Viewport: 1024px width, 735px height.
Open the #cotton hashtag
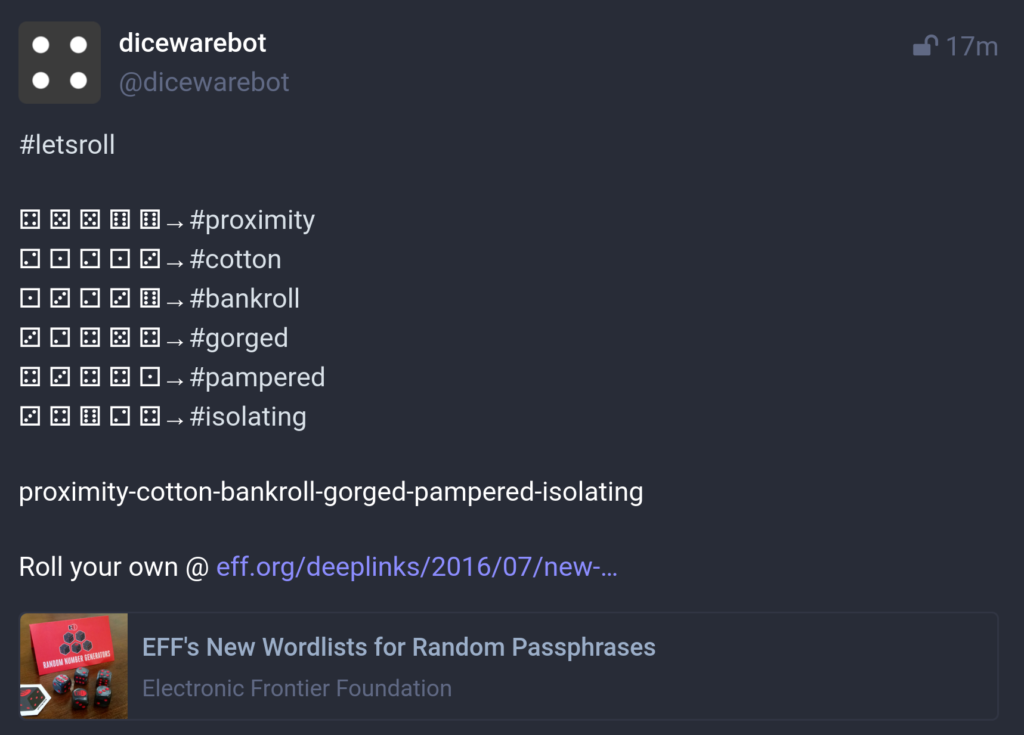[x=235, y=259]
